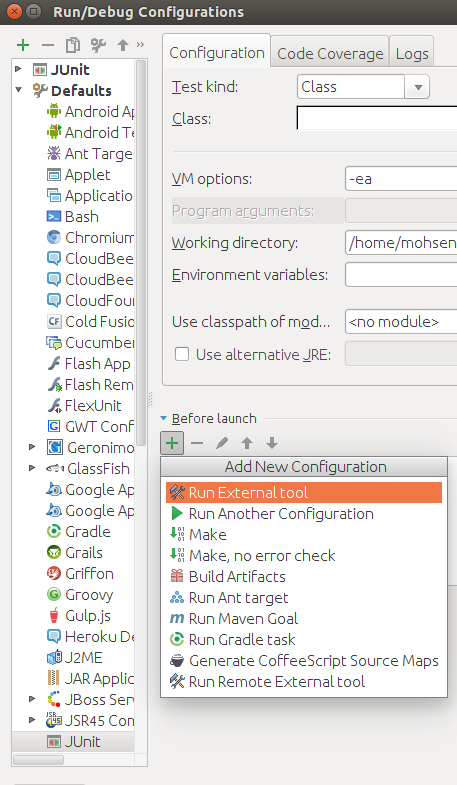Open the Code Coverage tab
This screenshot has height=785, width=457.
[330, 54]
